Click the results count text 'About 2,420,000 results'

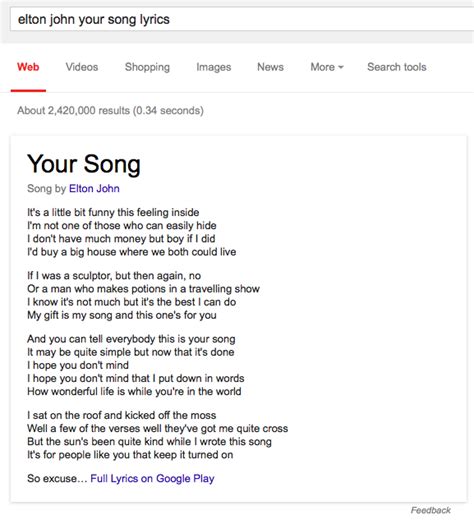pos(74,110)
